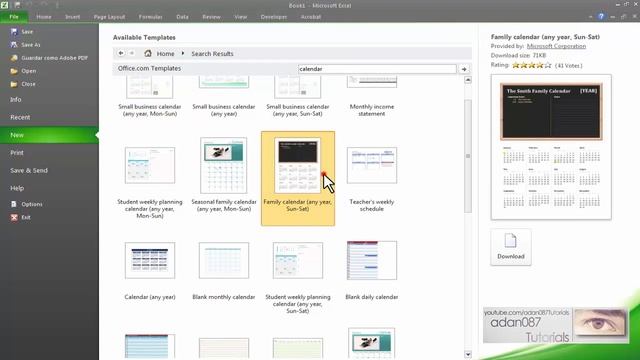Click the star rating of the Family calendar

[x=531, y=65]
